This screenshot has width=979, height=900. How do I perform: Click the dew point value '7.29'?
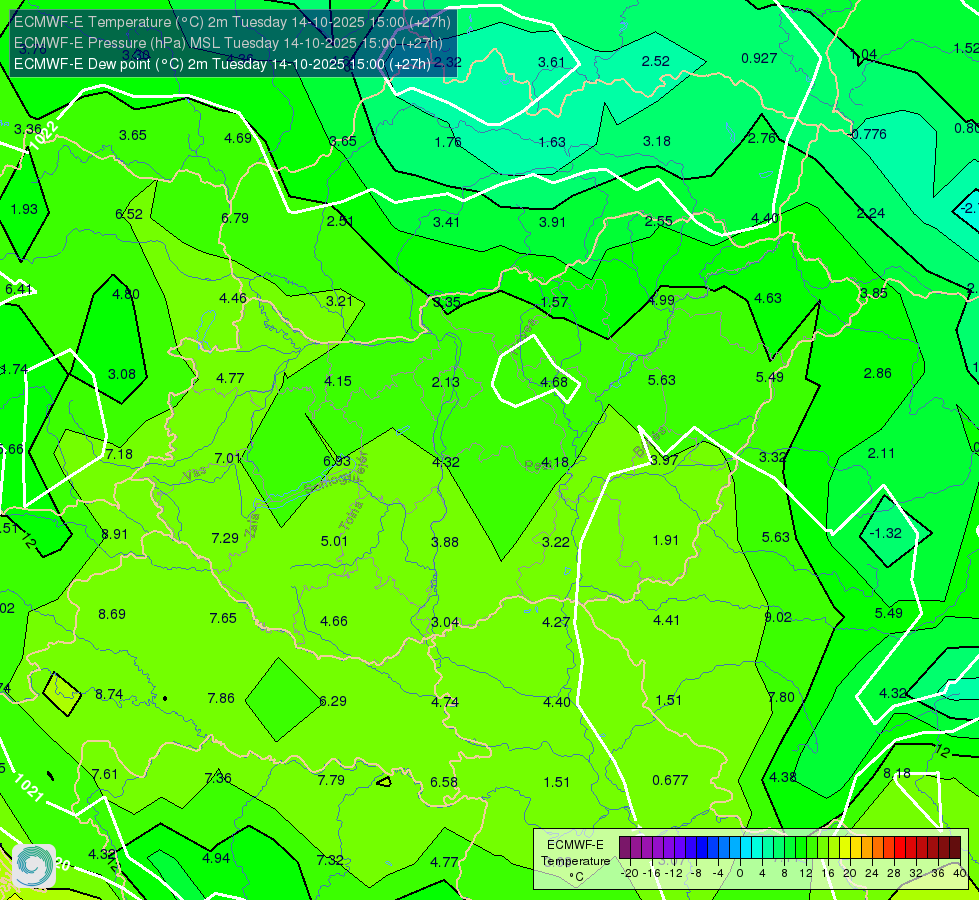point(225,538)
